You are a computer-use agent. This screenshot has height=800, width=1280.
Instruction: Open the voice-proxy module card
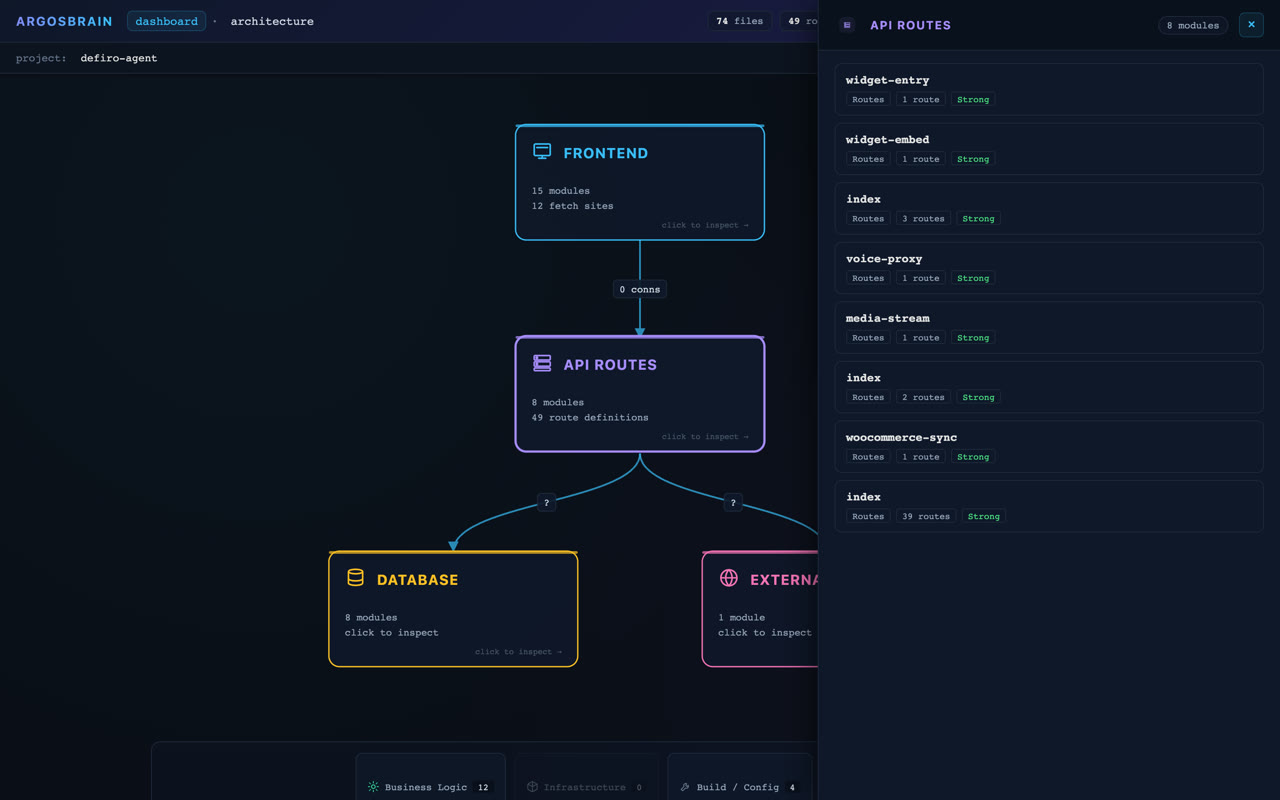[x=1049, y=268]
